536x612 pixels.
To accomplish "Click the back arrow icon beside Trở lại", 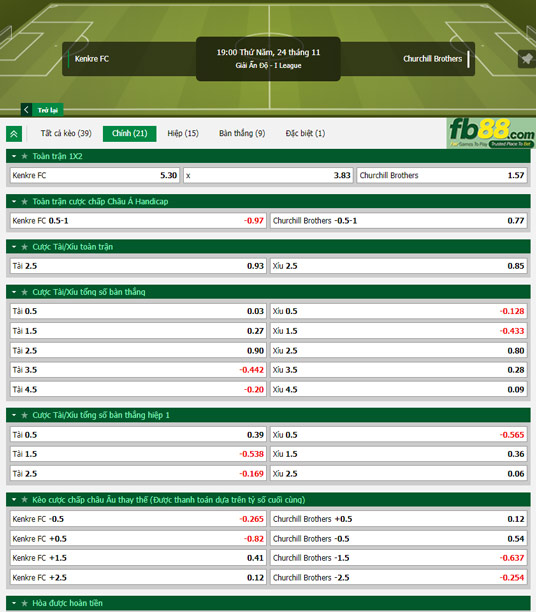I will coord(26,110).
